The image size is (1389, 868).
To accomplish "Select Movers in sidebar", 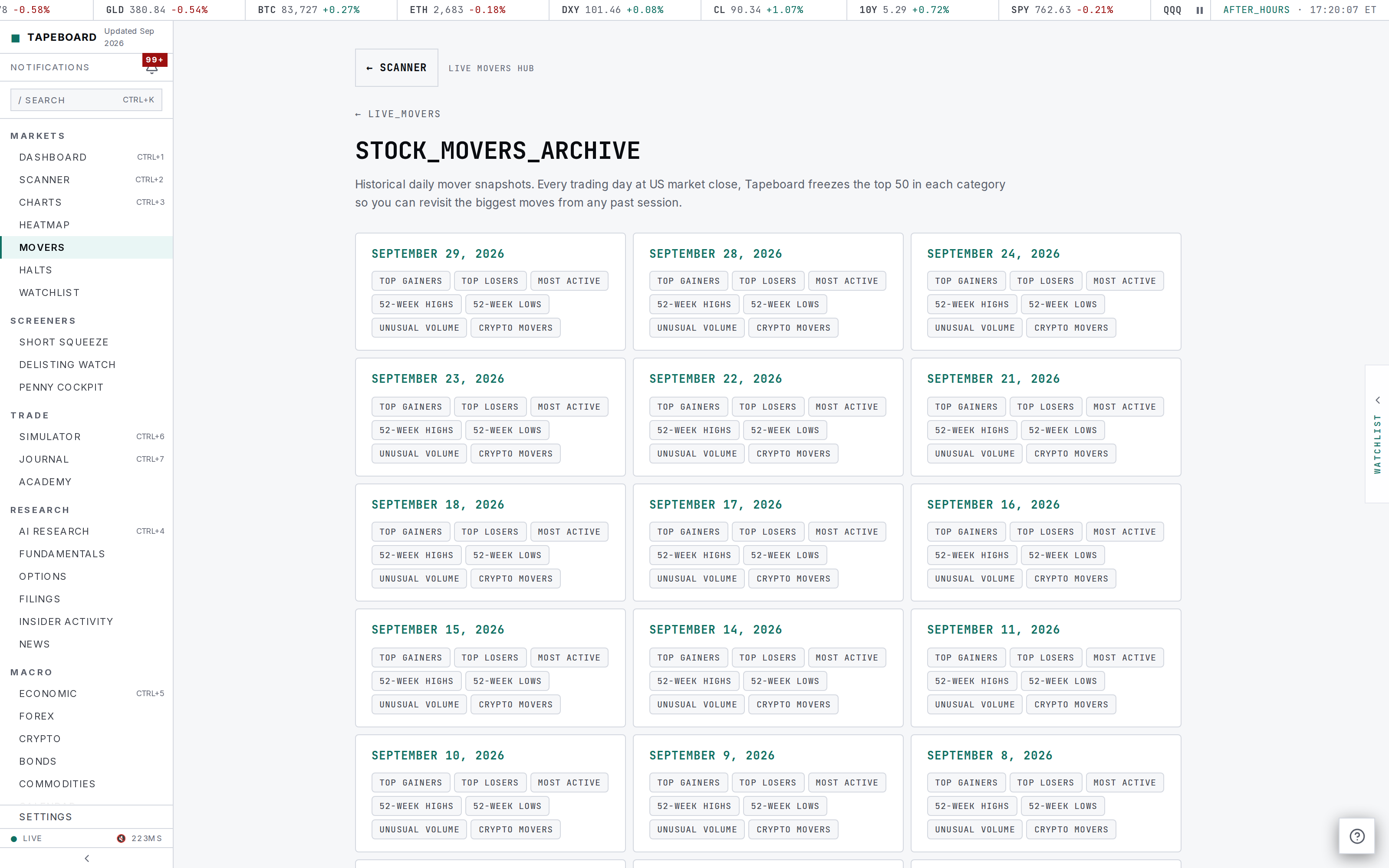I will pos(87,247).
